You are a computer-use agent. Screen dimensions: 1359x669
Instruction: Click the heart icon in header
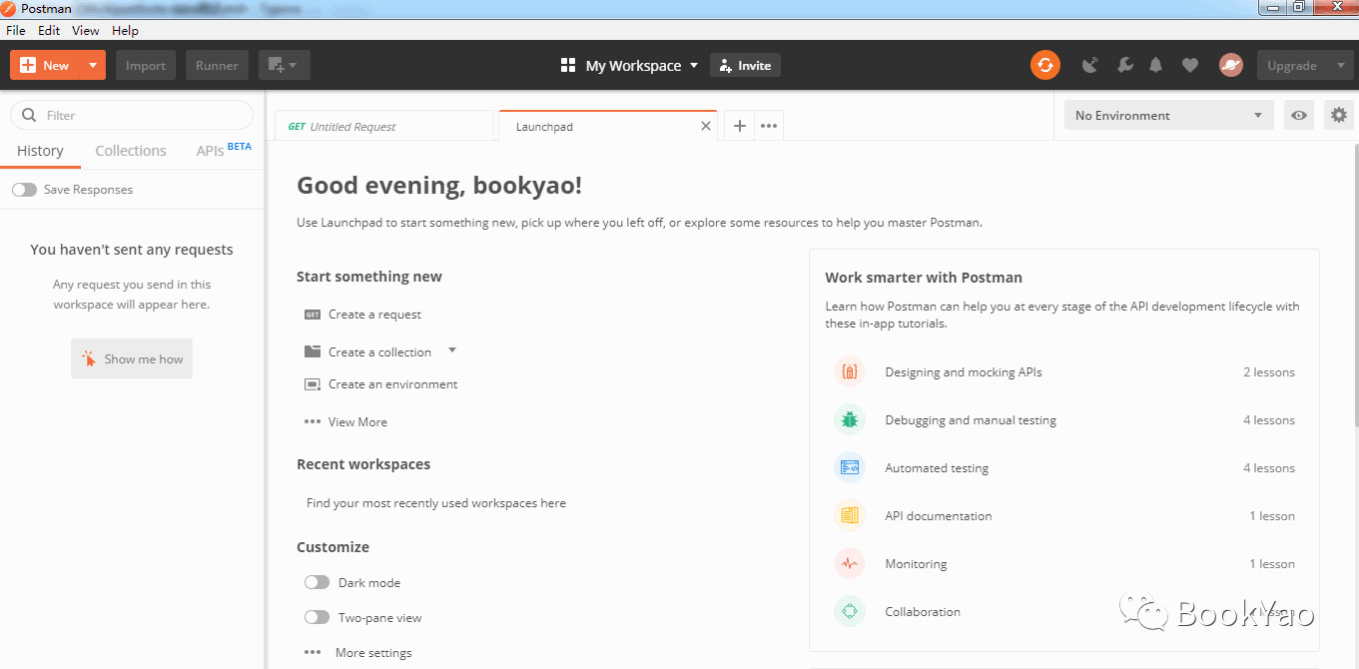1190,65
